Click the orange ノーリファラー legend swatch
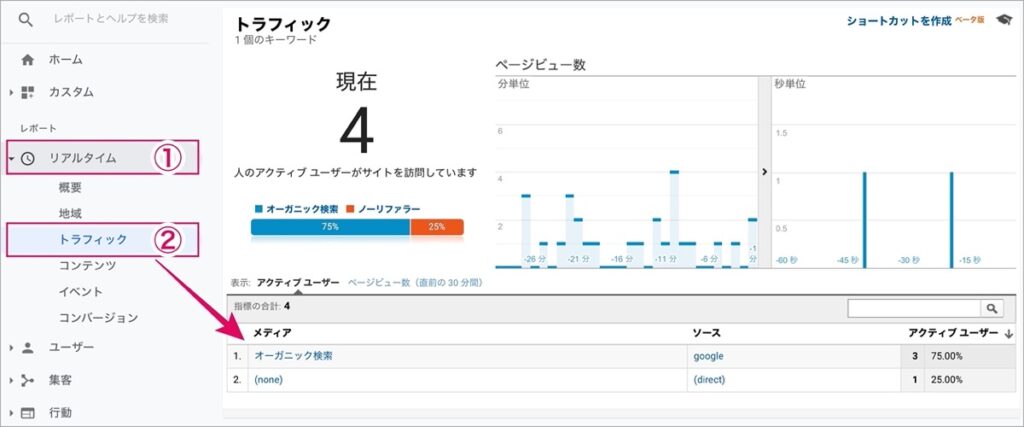 tap(350, 210)
